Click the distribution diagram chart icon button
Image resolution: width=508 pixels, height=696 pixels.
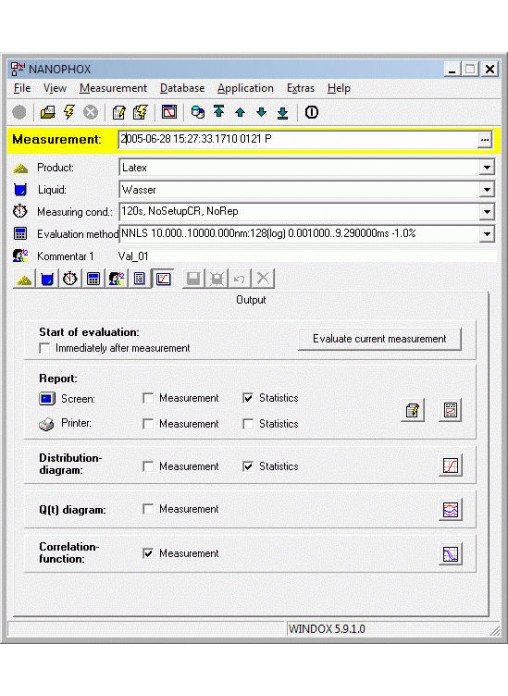(451, 466)
